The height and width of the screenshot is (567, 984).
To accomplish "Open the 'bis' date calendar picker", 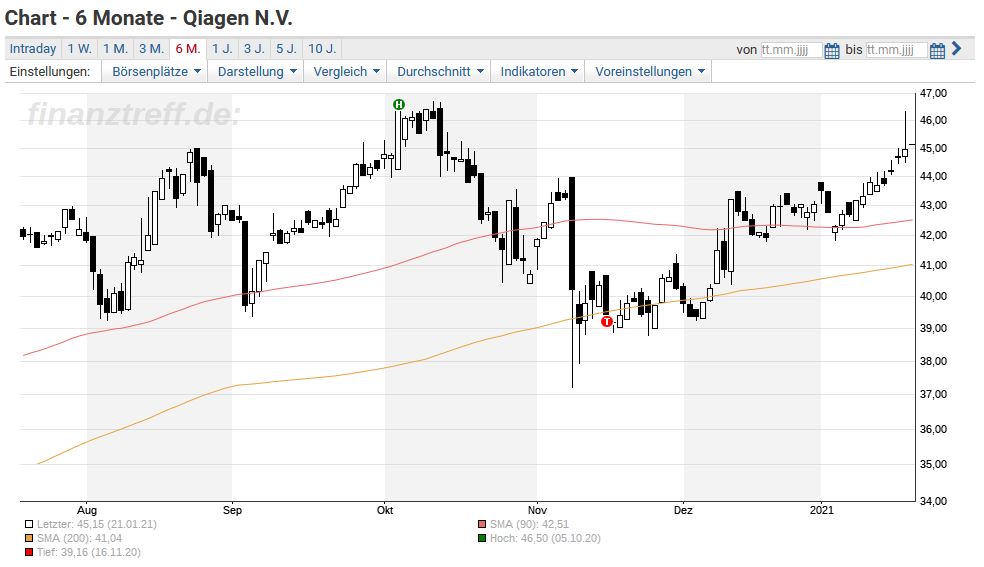I will [x=937, y=50].
